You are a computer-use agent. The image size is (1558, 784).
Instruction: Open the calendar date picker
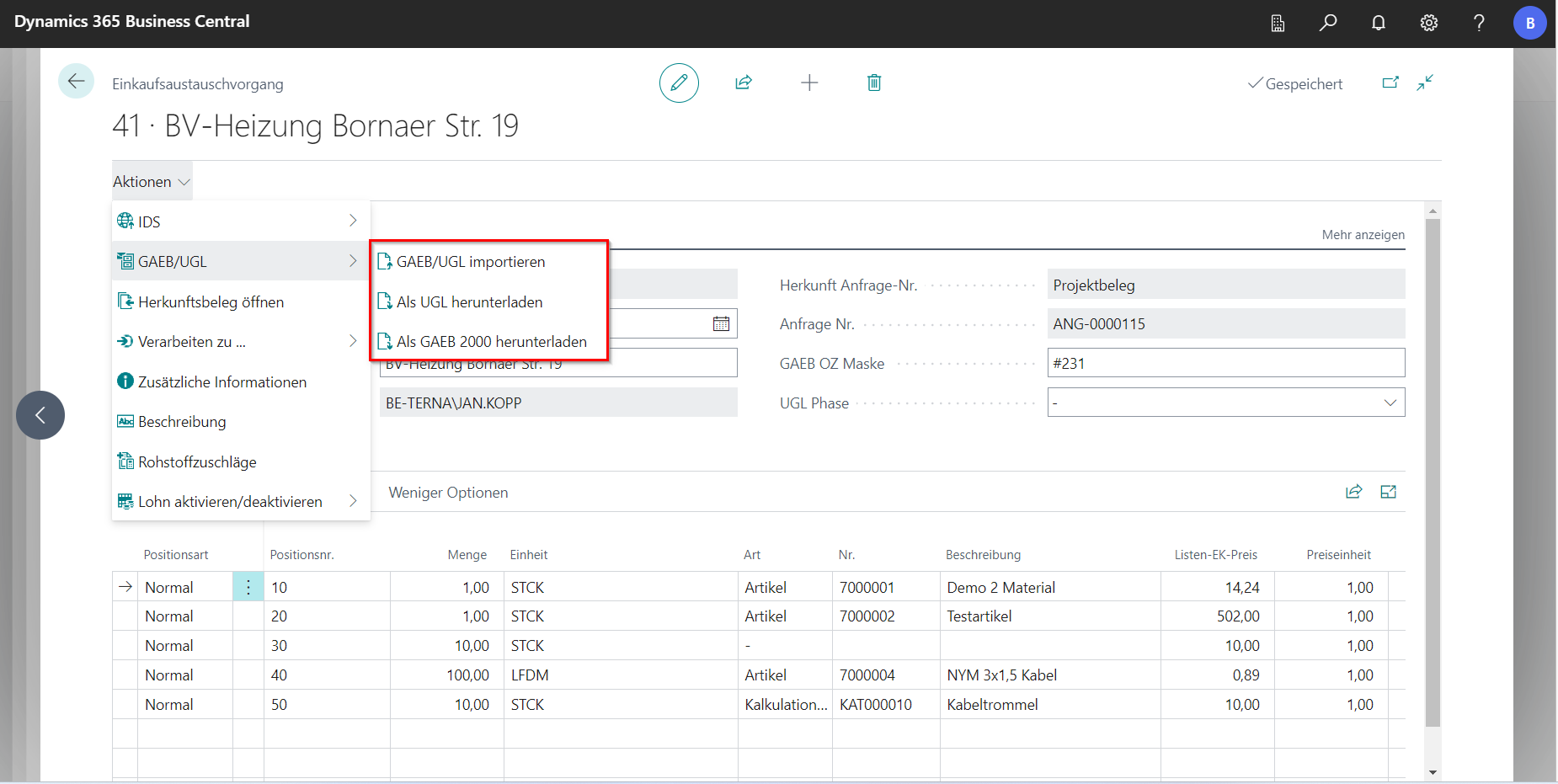[x=721, y=323]
